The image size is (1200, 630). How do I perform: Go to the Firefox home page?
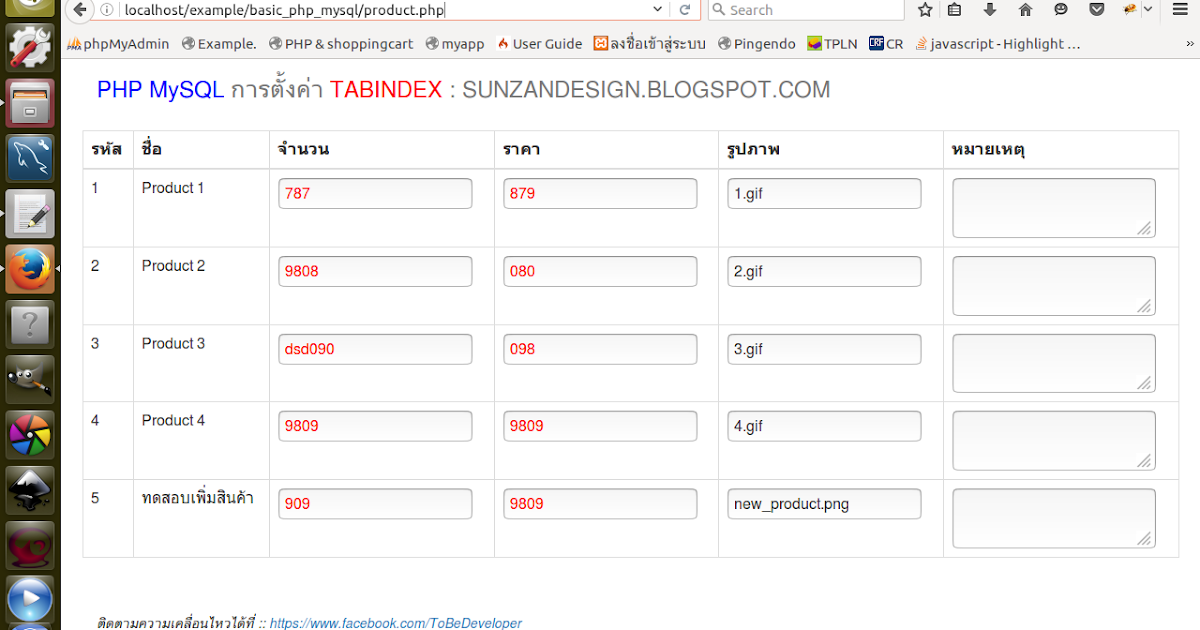click(1023, 9)
